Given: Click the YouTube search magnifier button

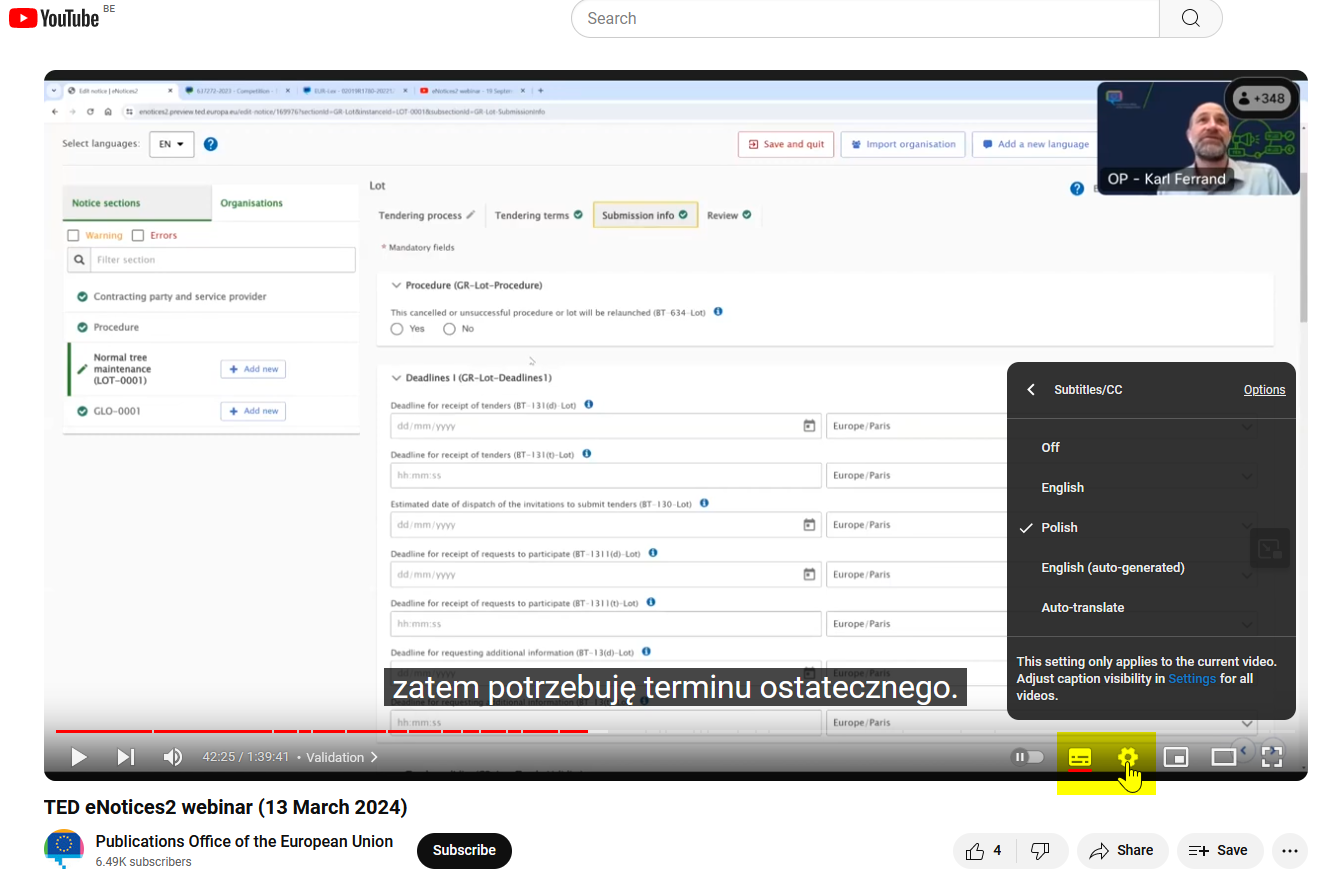Looking at the screenshot, I should click(1190, 19).
